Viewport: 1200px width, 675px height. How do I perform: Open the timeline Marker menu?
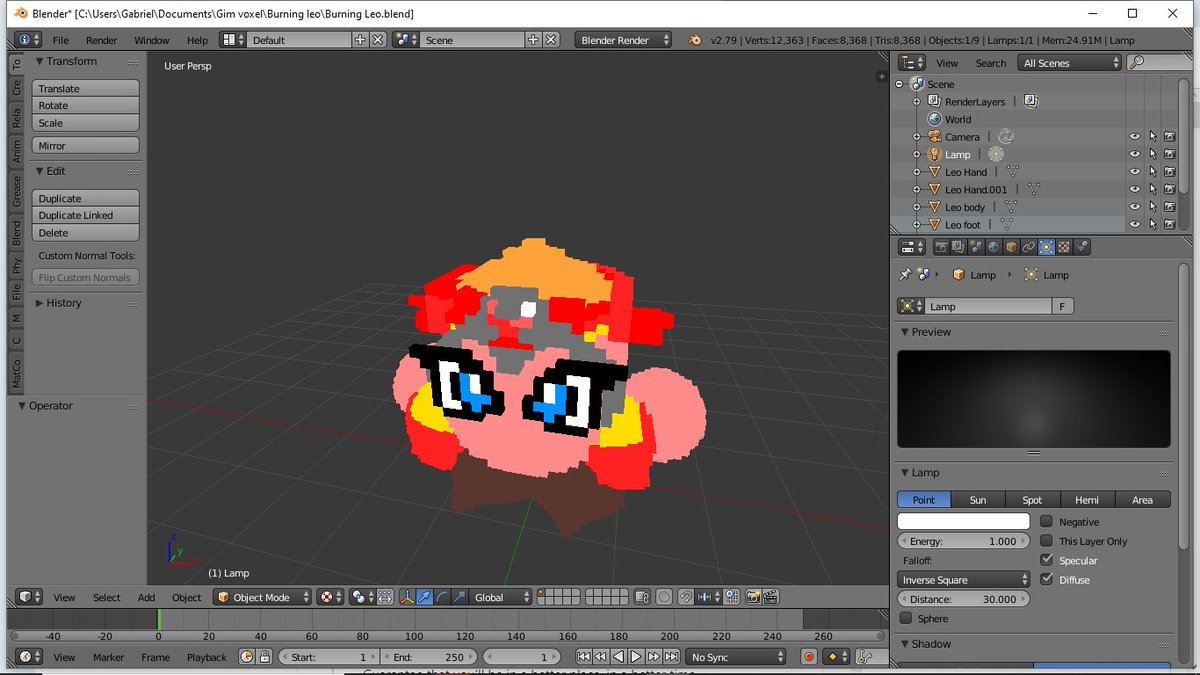[108, 657]
